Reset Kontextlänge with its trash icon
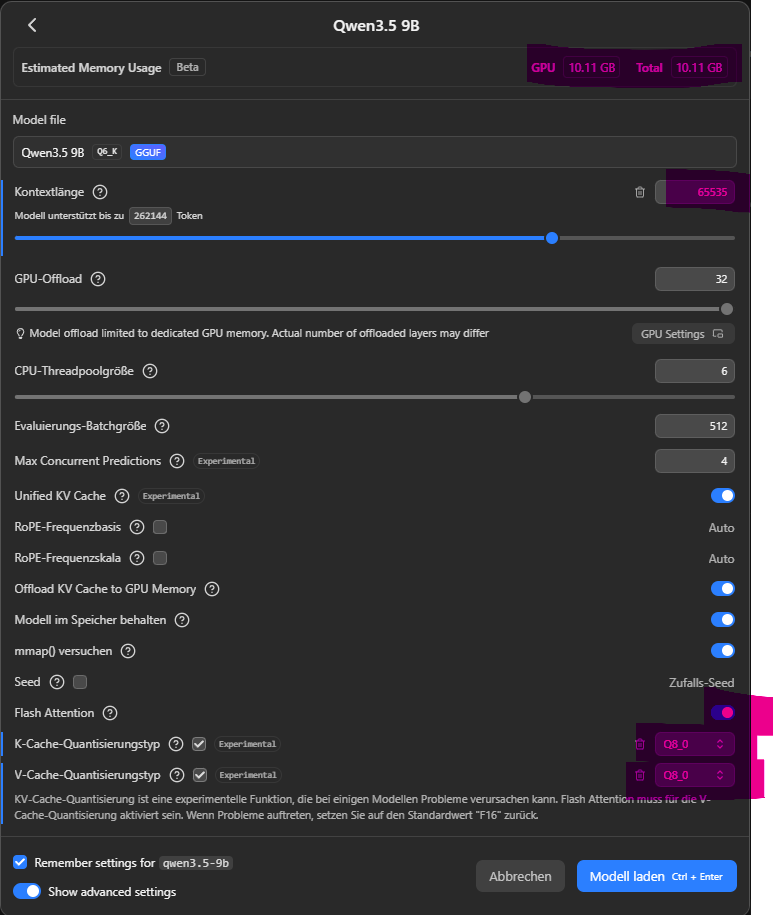Image resolution: width=774 pixels, height=915 pixels. pyautogui.click(x=640, y=192)
